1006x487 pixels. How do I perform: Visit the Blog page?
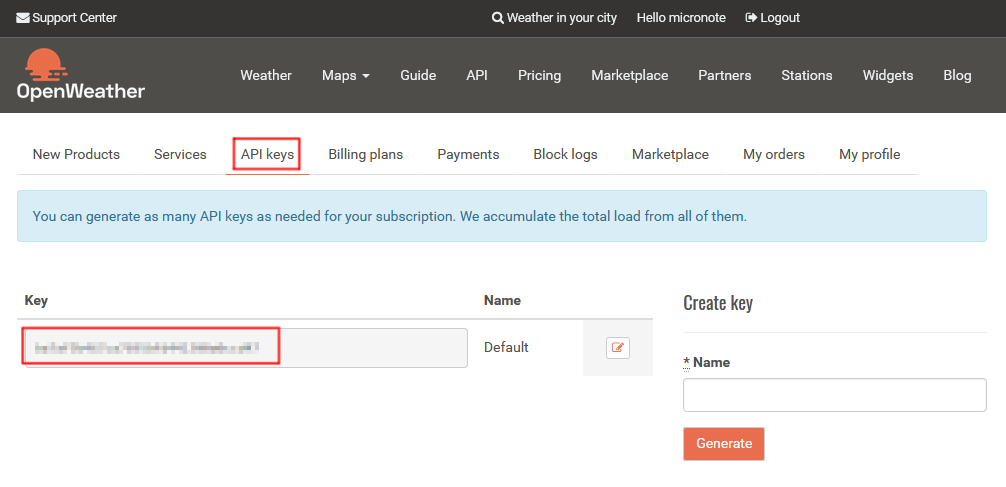click(957, 75)
